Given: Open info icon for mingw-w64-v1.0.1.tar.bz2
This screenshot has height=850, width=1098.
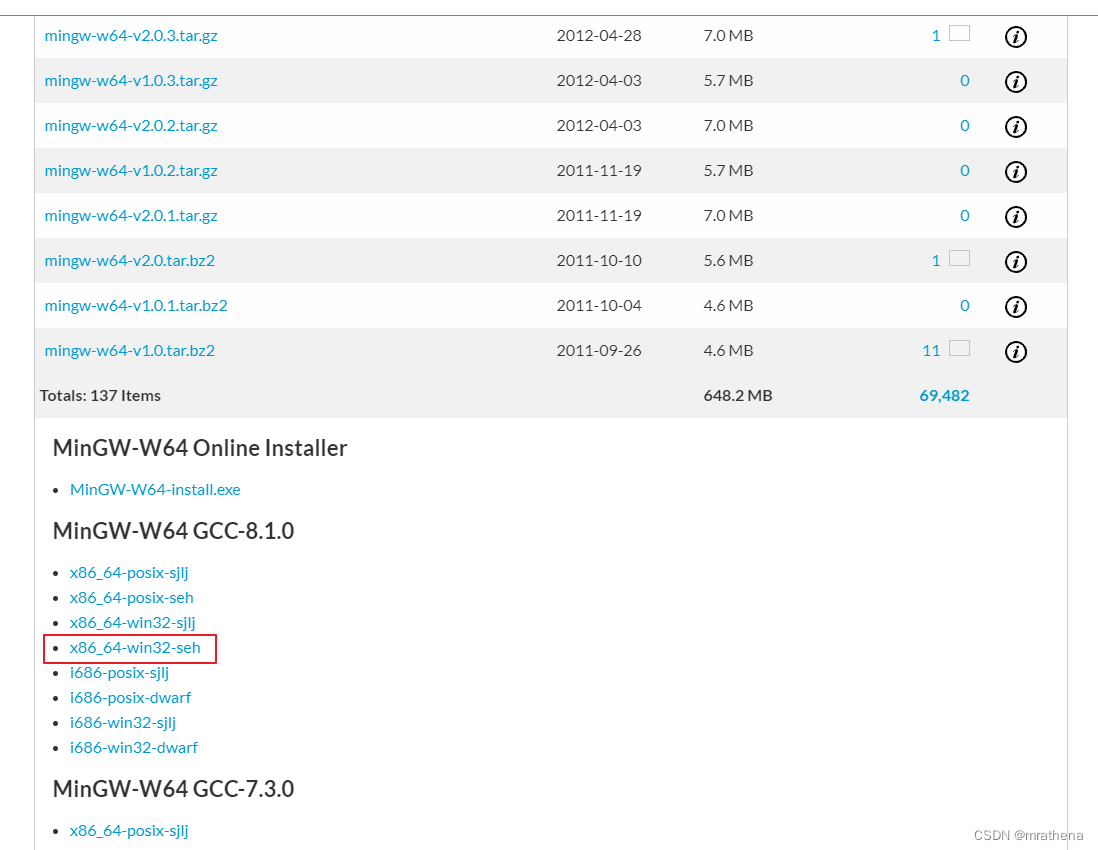Looking at the screenshot, I should pos(1015,306).
